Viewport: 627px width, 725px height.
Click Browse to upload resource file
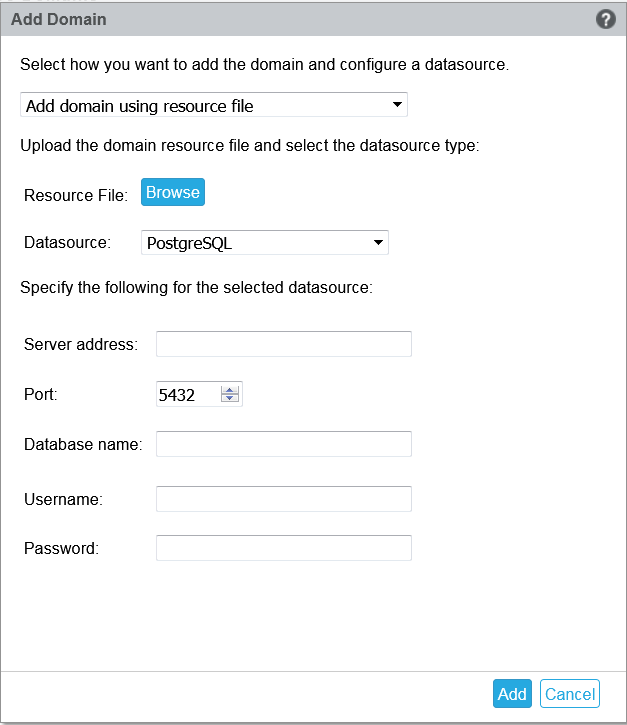[173, 193]
